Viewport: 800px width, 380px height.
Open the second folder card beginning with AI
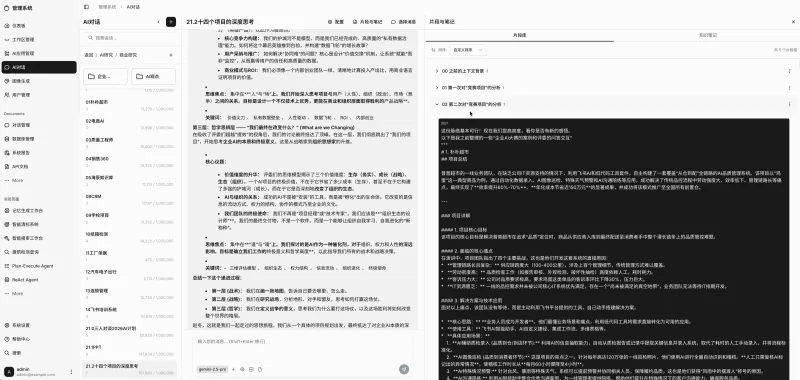[154, 77]
